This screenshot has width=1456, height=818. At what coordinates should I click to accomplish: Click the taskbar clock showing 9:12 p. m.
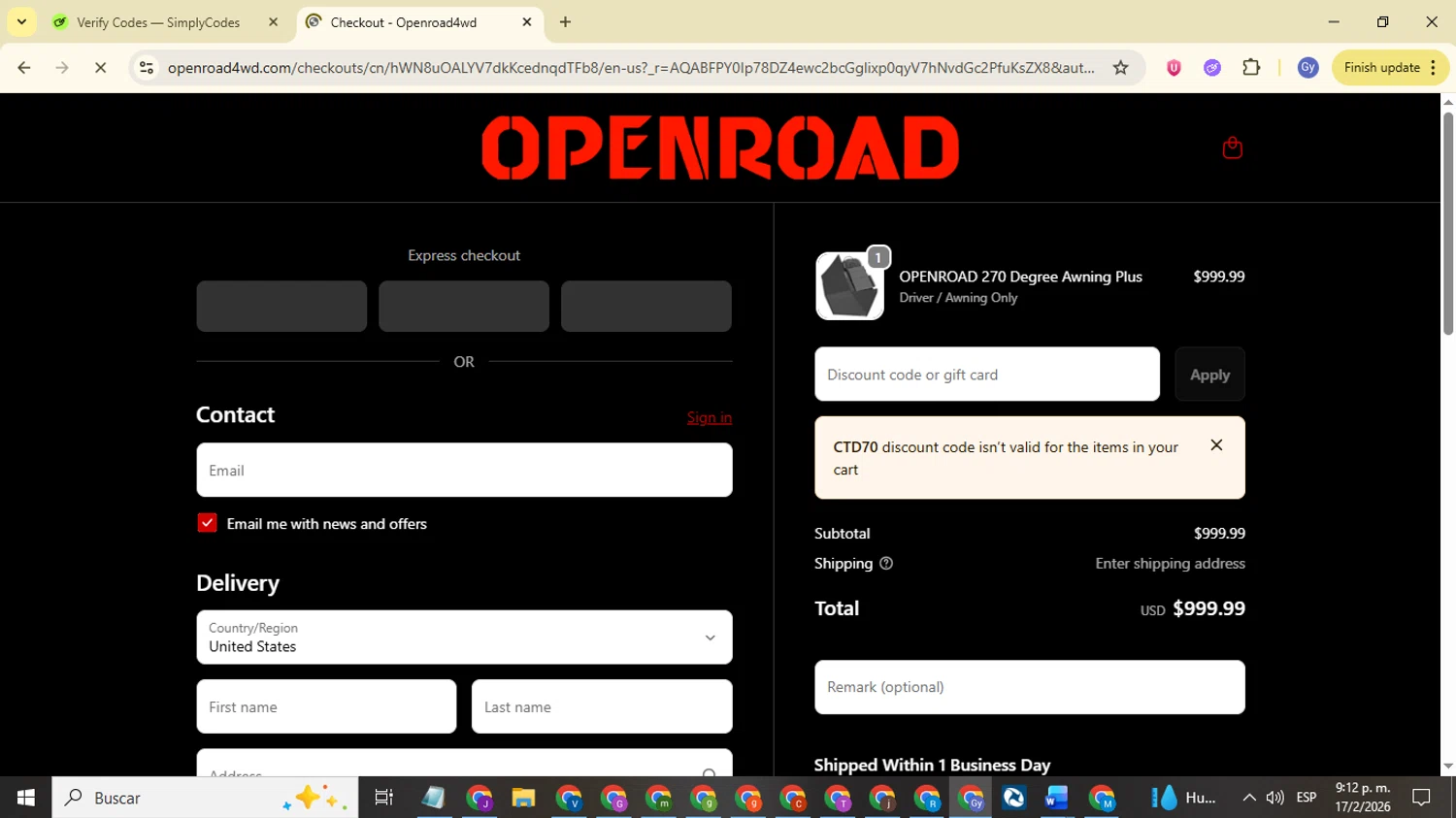tap(1363, 798)
